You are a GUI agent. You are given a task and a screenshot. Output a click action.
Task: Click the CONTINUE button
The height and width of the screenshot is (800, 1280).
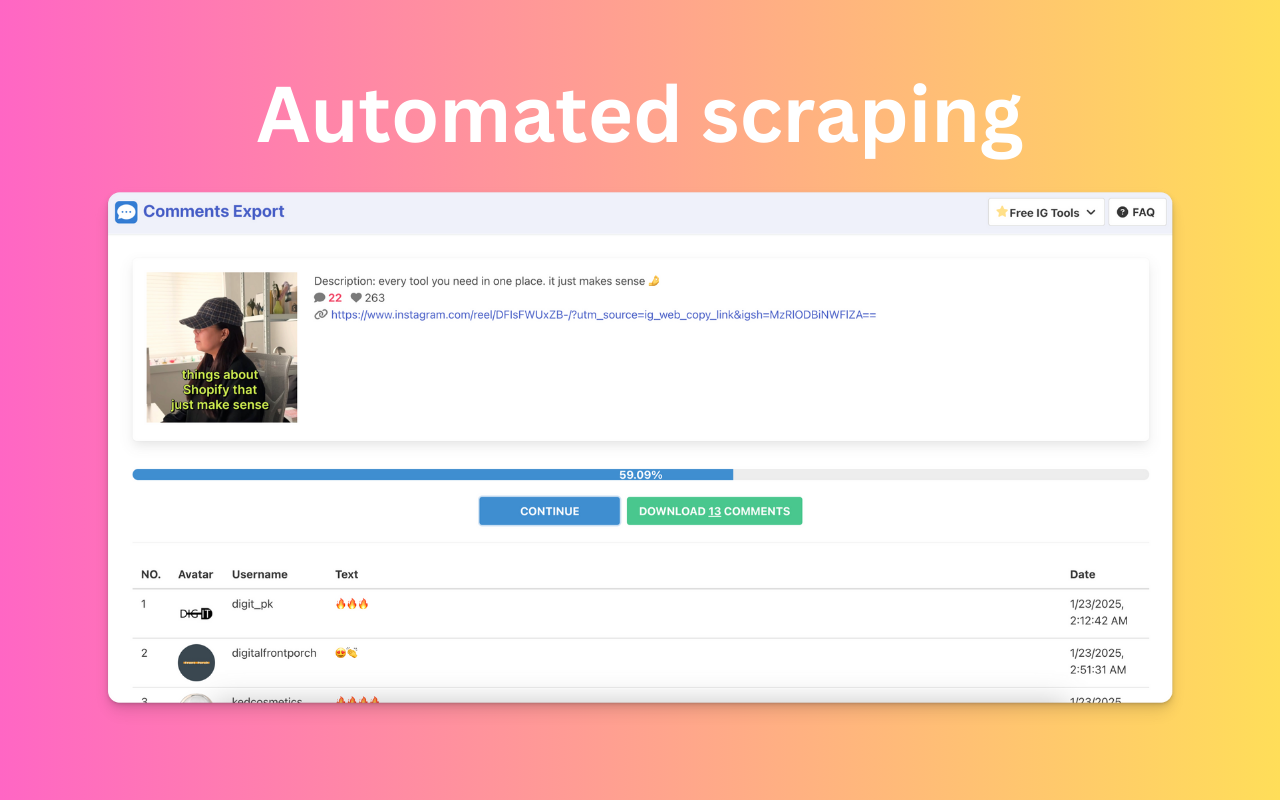tap(549, 510)
